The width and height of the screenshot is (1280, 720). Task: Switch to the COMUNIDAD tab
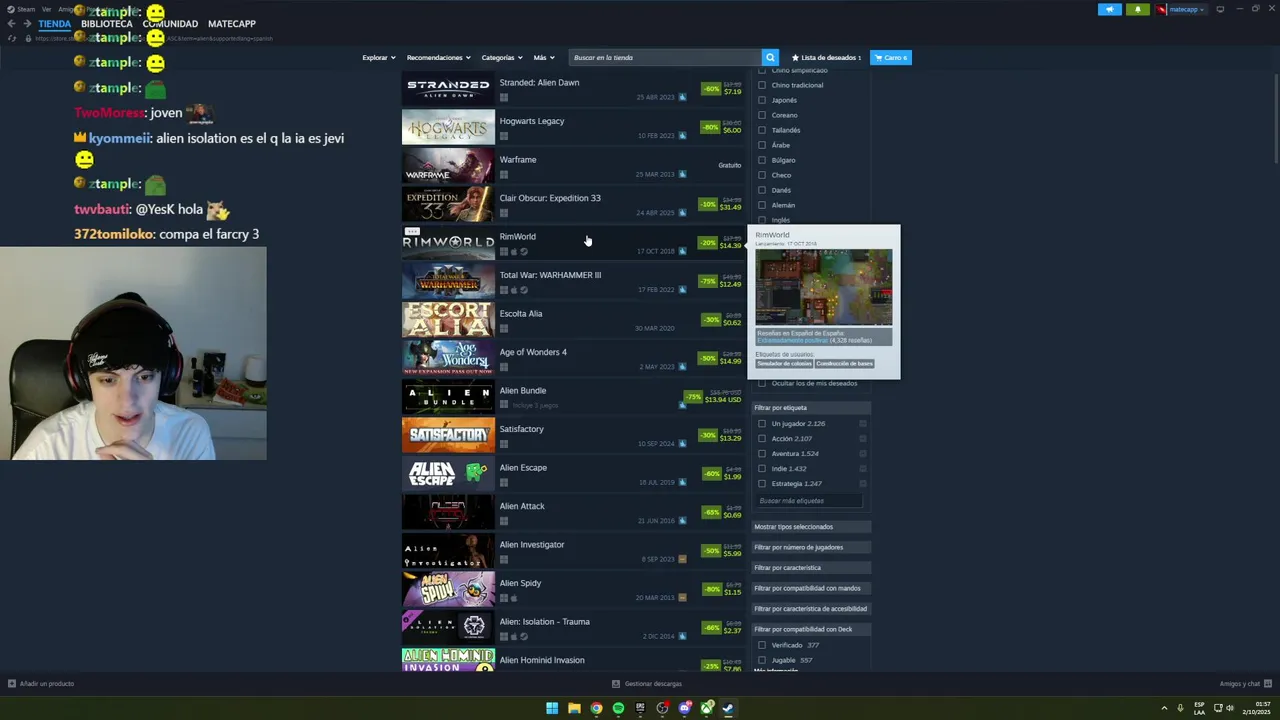170,24
